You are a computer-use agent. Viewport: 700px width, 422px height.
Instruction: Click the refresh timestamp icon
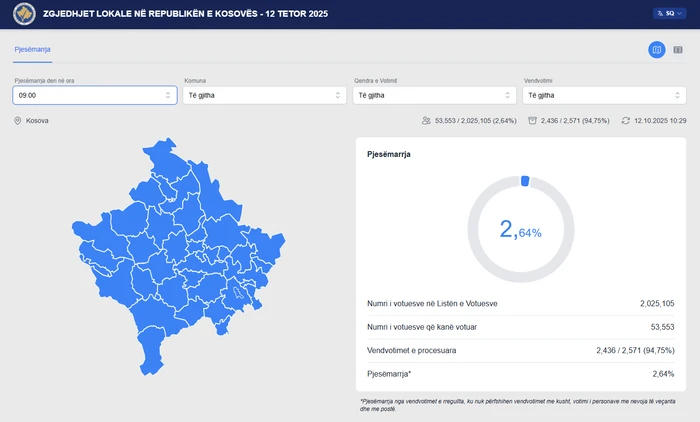(625, 121)
